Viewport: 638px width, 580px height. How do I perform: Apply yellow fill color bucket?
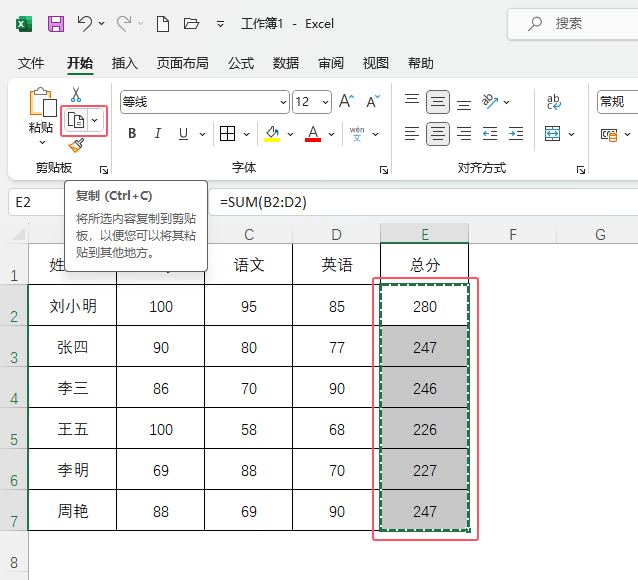click(x=272, y=134)
